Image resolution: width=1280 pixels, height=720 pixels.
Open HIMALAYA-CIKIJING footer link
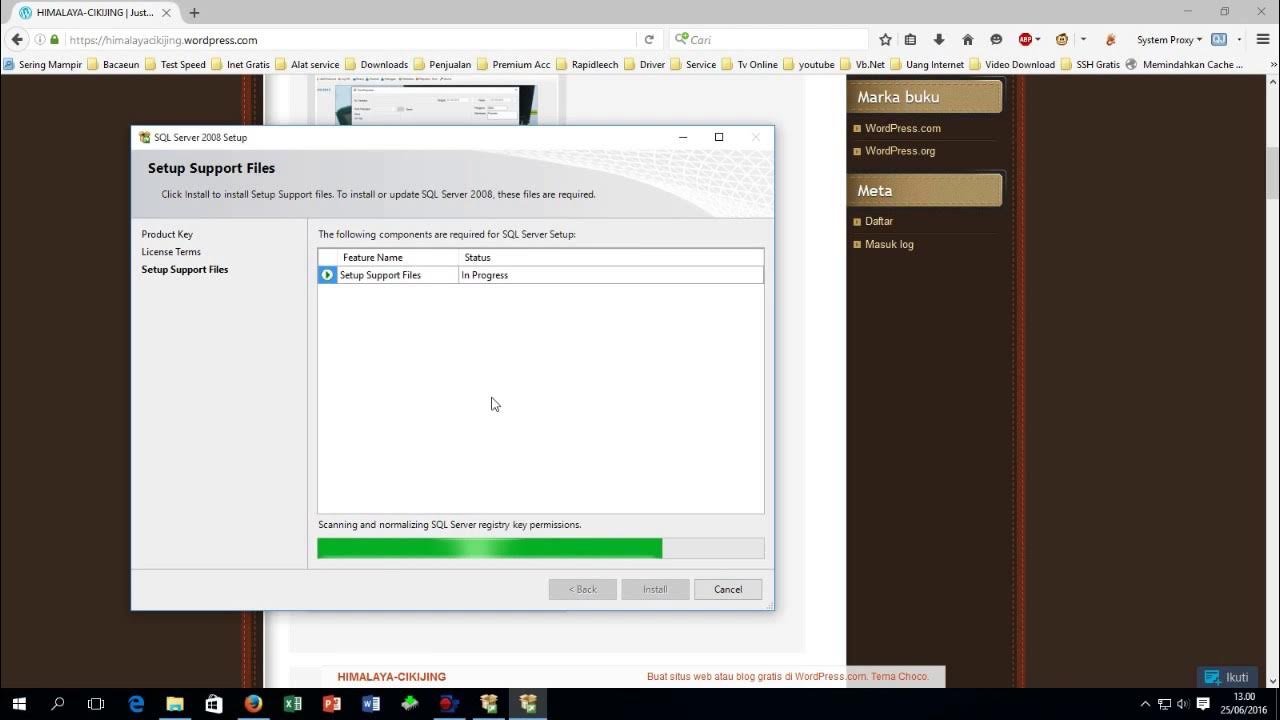tap(392, 677)
